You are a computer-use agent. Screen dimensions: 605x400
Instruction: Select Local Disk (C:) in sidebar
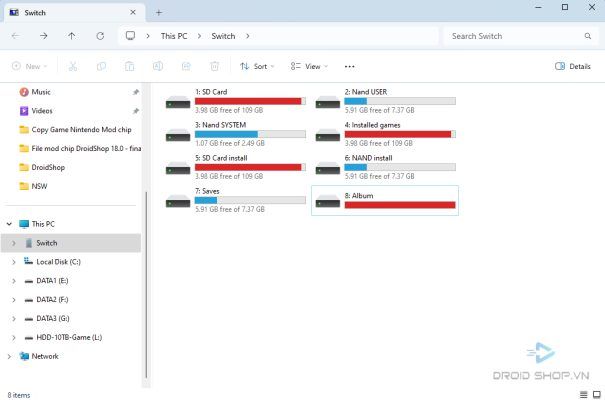click(58, 262)
